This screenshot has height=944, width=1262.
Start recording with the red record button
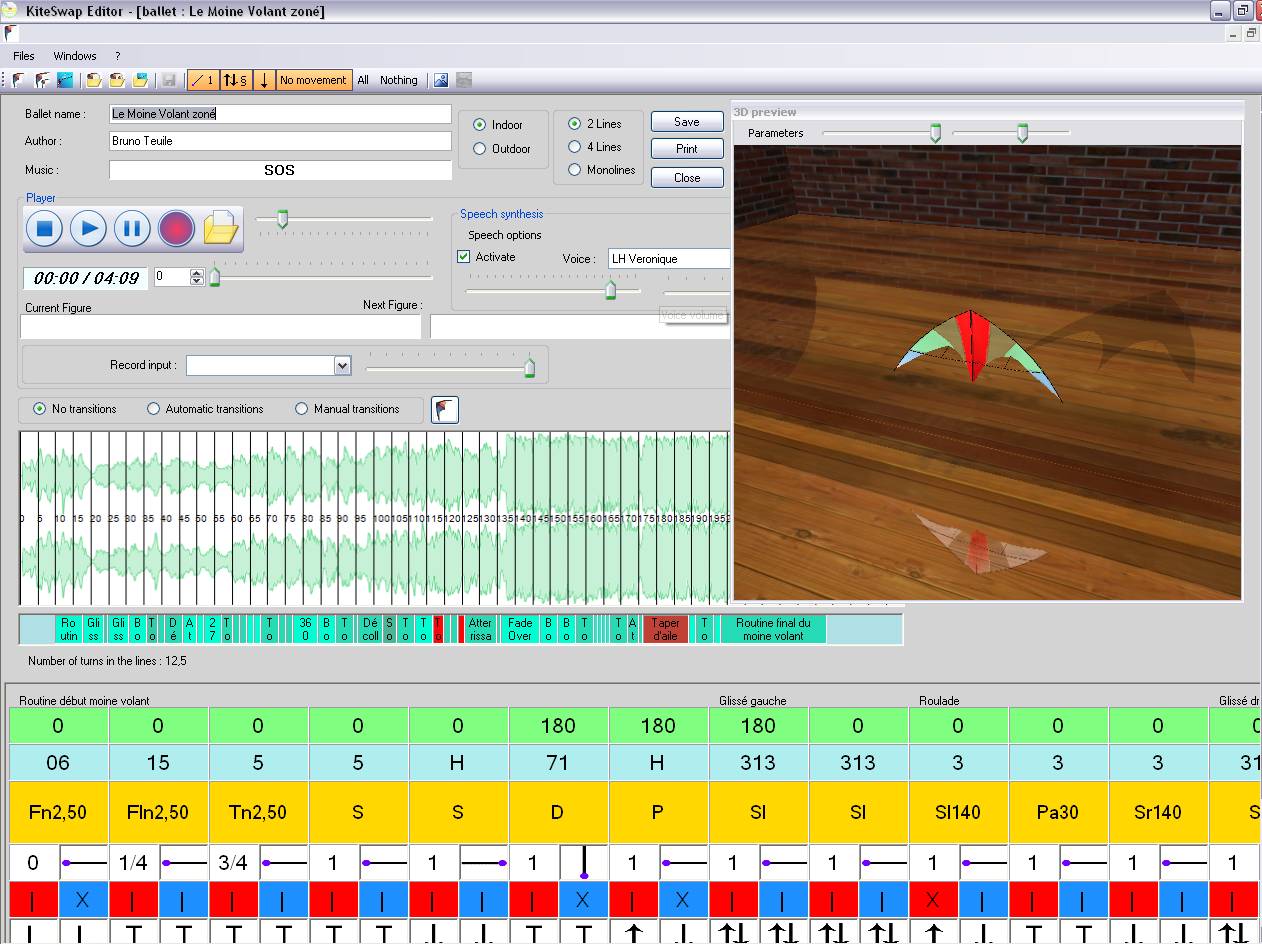[x=176, y=229]
